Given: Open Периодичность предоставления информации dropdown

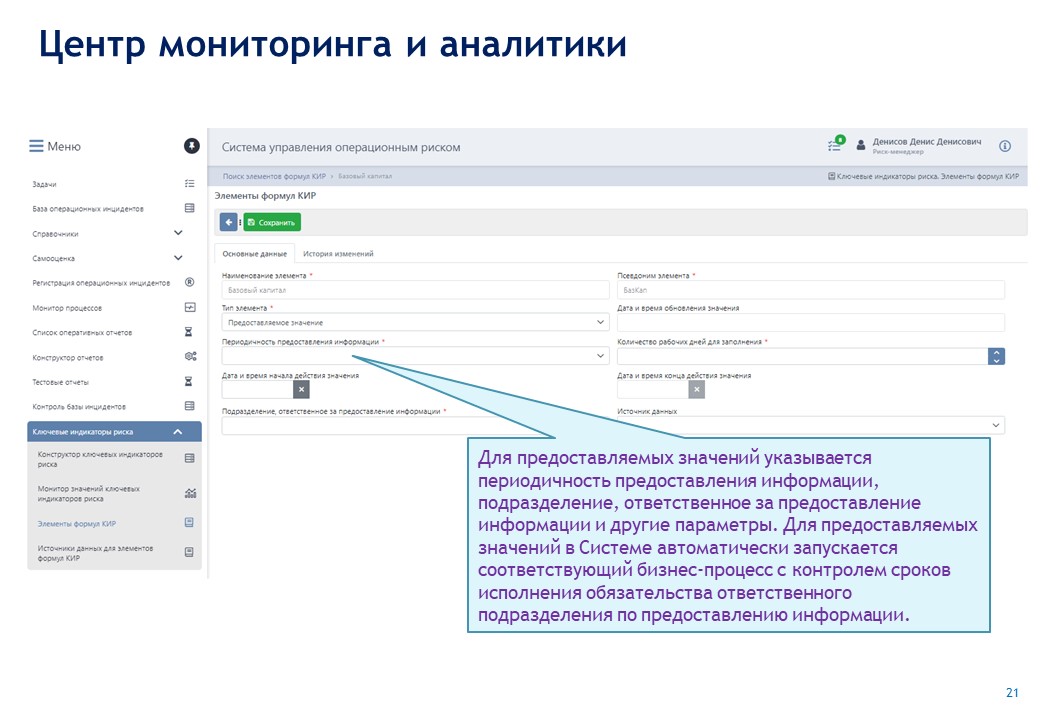Looking at the screenshot, I should coord(415,356).
